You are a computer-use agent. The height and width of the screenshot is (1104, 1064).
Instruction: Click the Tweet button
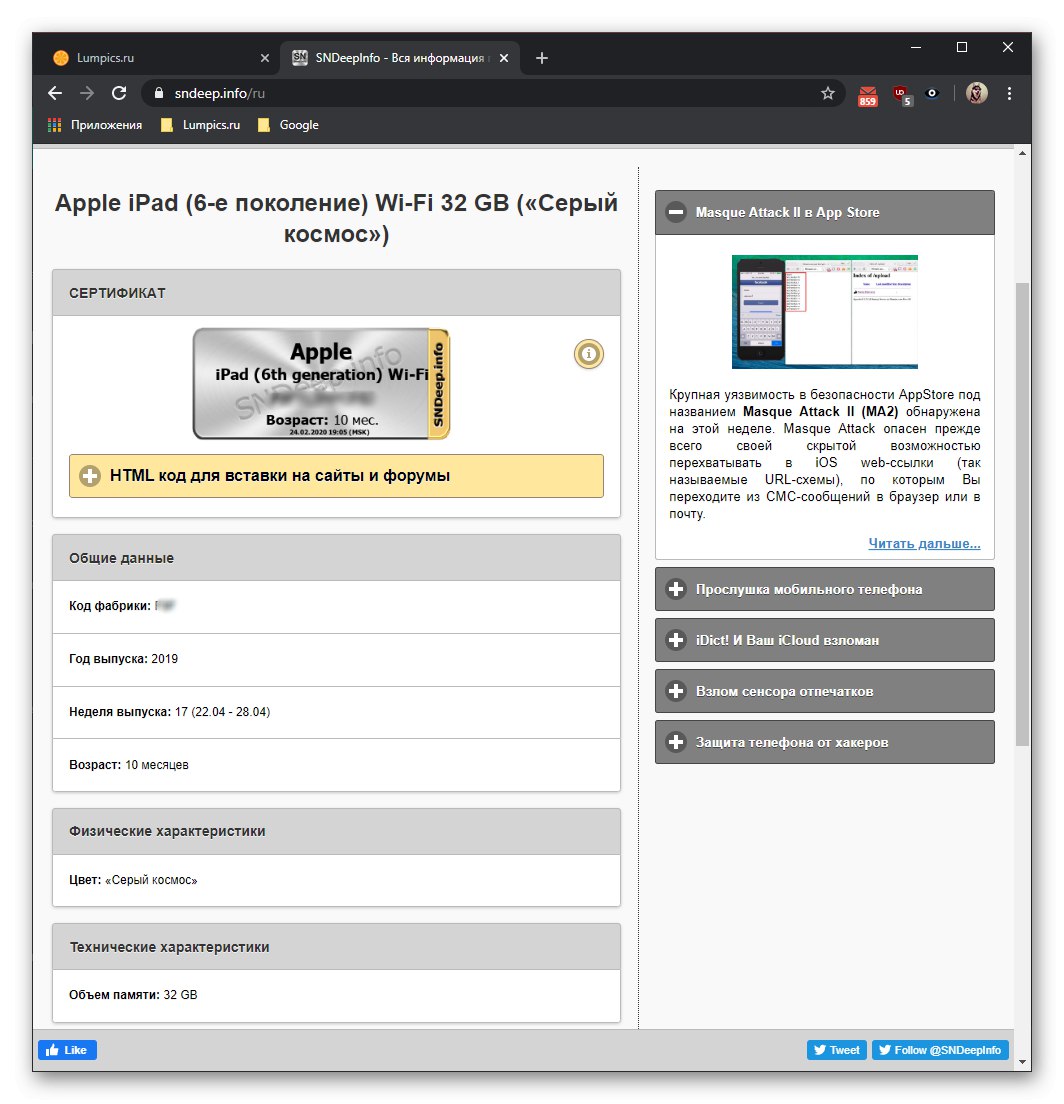pos(837,1050)
